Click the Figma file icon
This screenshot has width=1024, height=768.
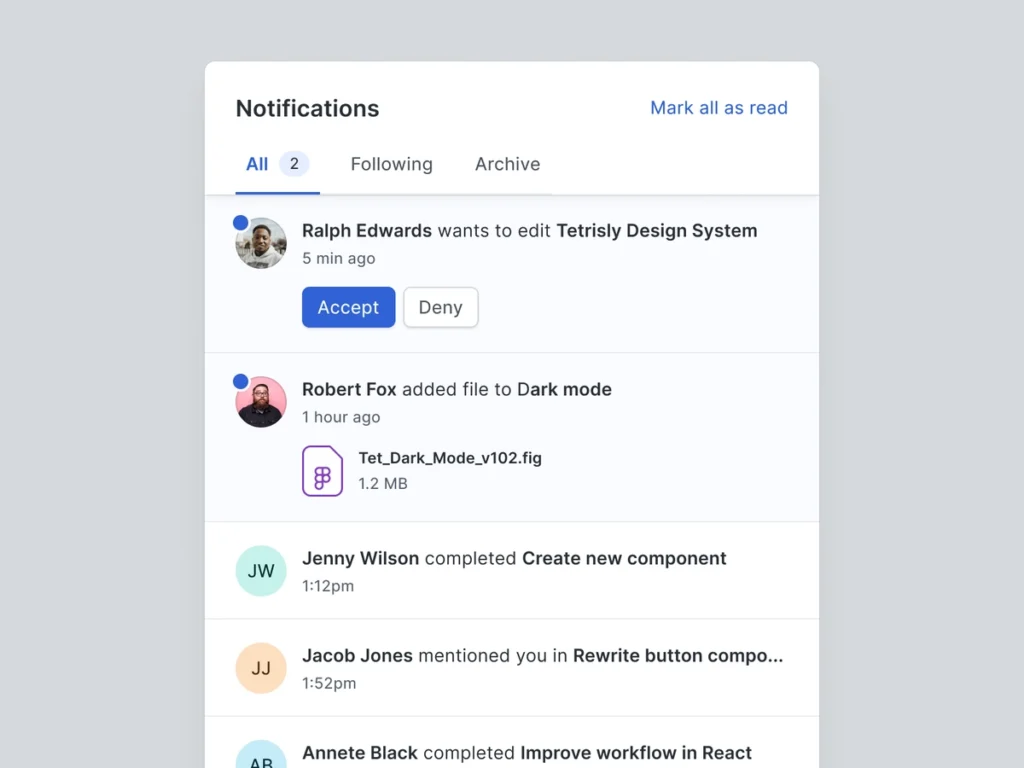(x=322, y=471)
